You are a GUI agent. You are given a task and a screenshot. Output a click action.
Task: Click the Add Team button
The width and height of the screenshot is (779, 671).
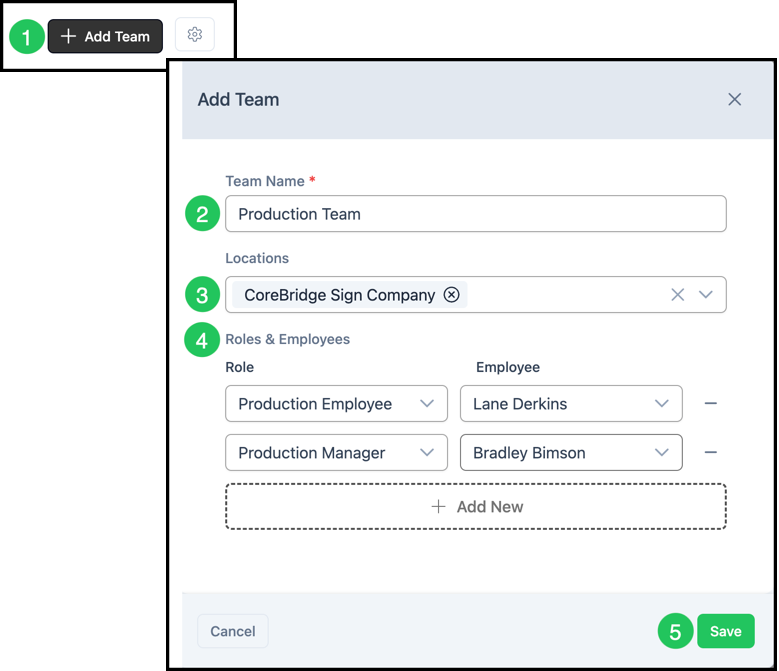coord(105,36)
